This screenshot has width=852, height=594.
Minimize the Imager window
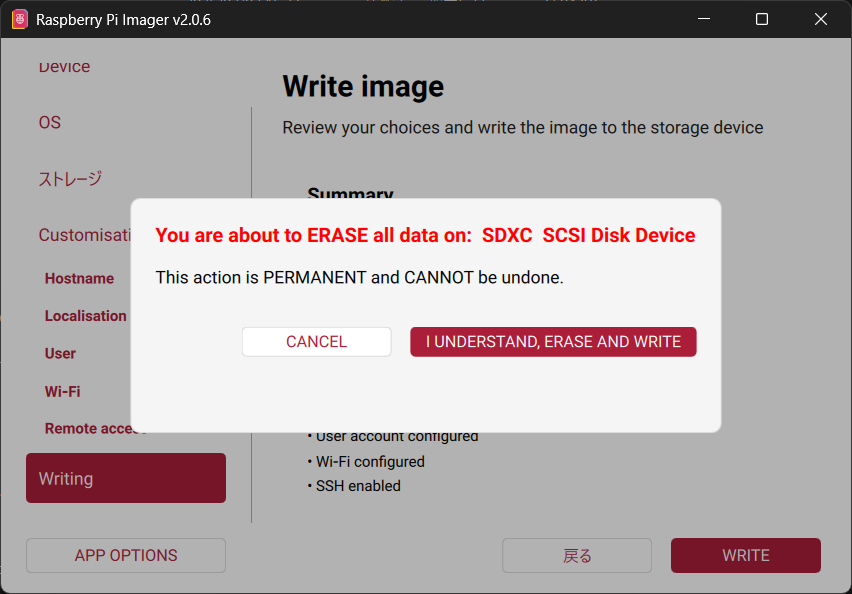tap(703, 19)
